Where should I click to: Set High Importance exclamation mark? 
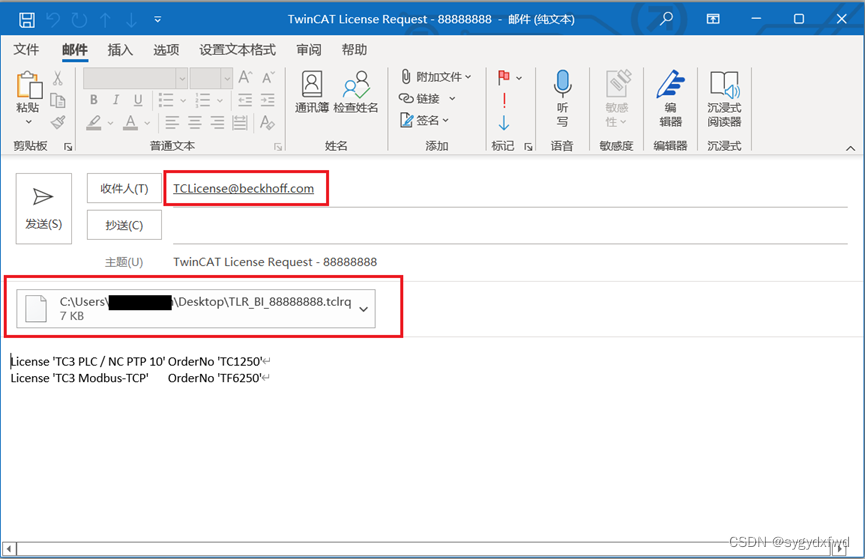click(x=504, y=100)
